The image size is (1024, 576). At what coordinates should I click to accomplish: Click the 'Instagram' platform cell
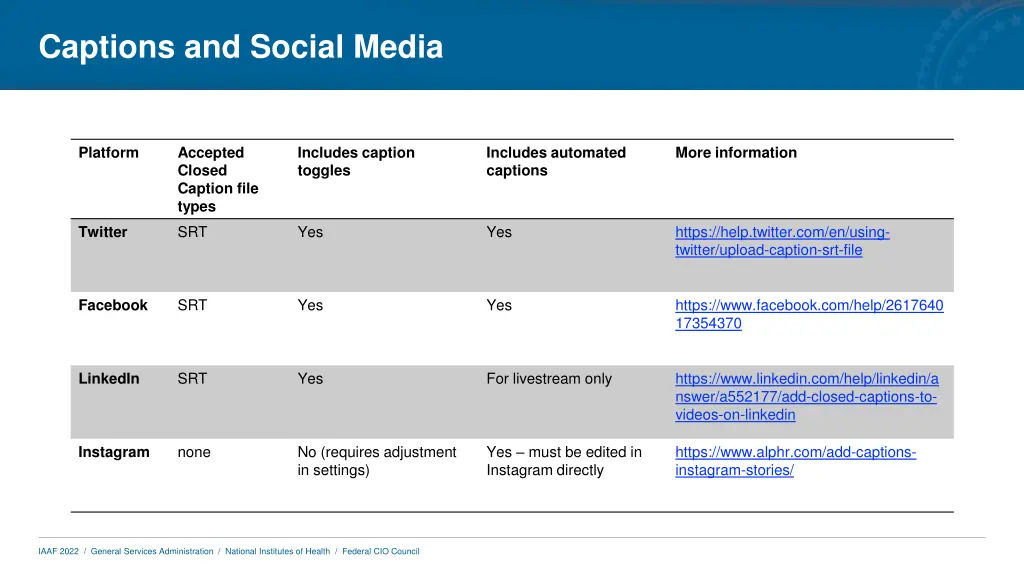point(114,453)
